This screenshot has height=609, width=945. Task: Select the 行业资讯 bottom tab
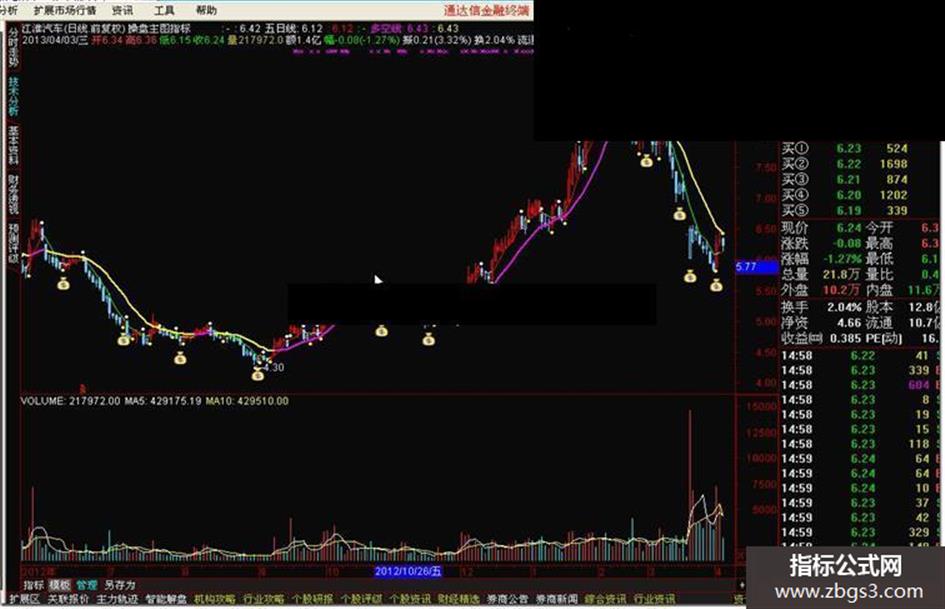click(655, 599)
